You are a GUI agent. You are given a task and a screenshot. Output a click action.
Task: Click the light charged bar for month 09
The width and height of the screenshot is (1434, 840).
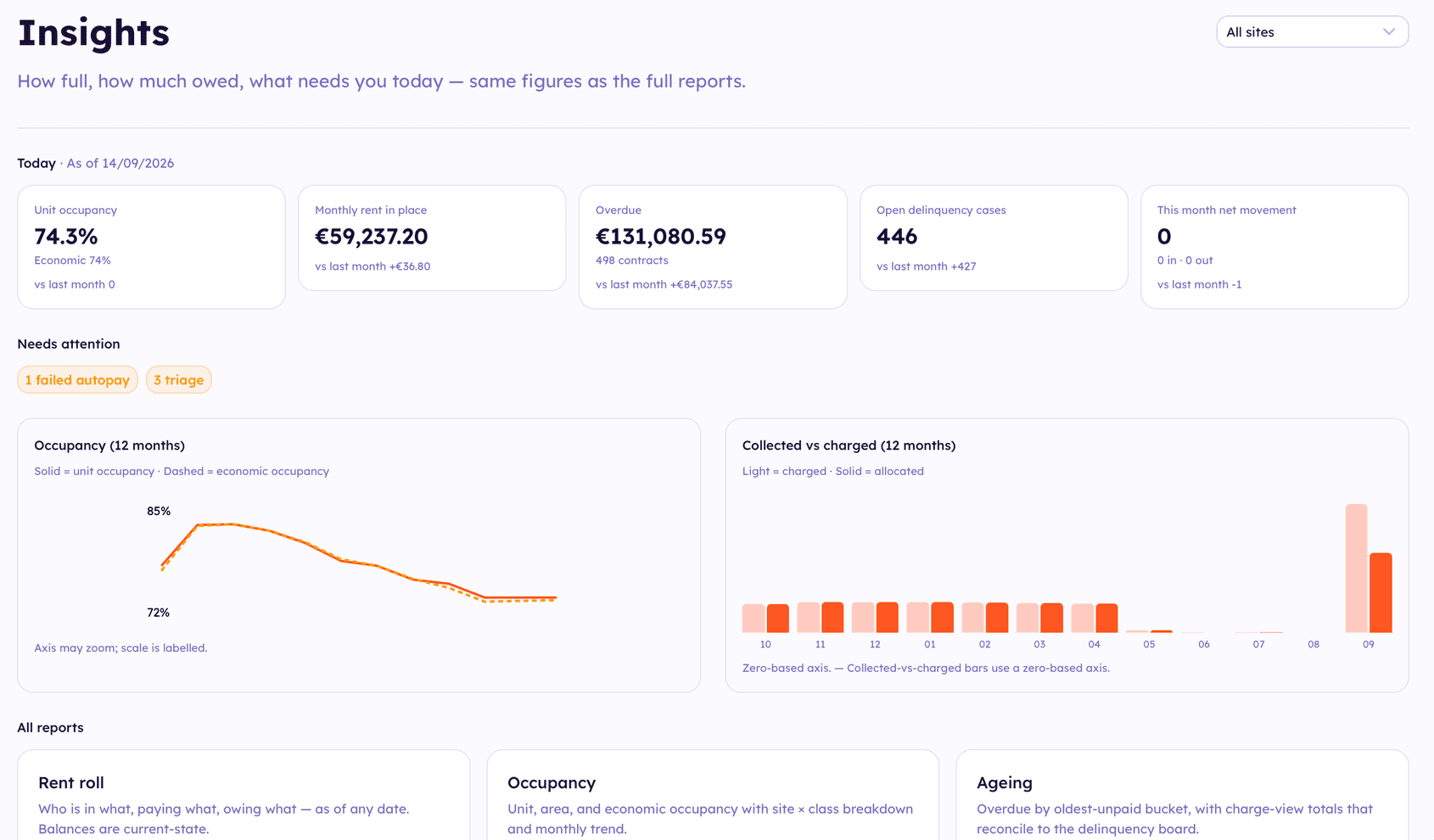[1356, 568]
